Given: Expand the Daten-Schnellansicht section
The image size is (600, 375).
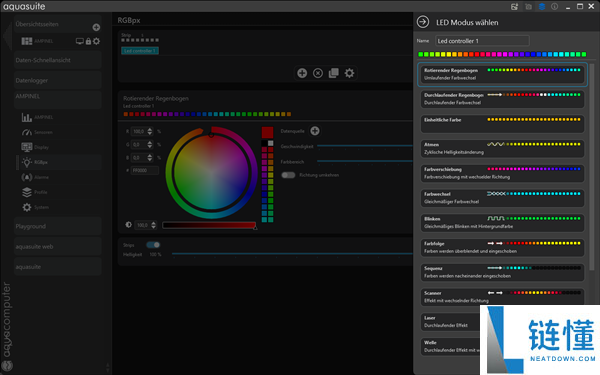Looking at the screenshot, I should pos(57,60).
